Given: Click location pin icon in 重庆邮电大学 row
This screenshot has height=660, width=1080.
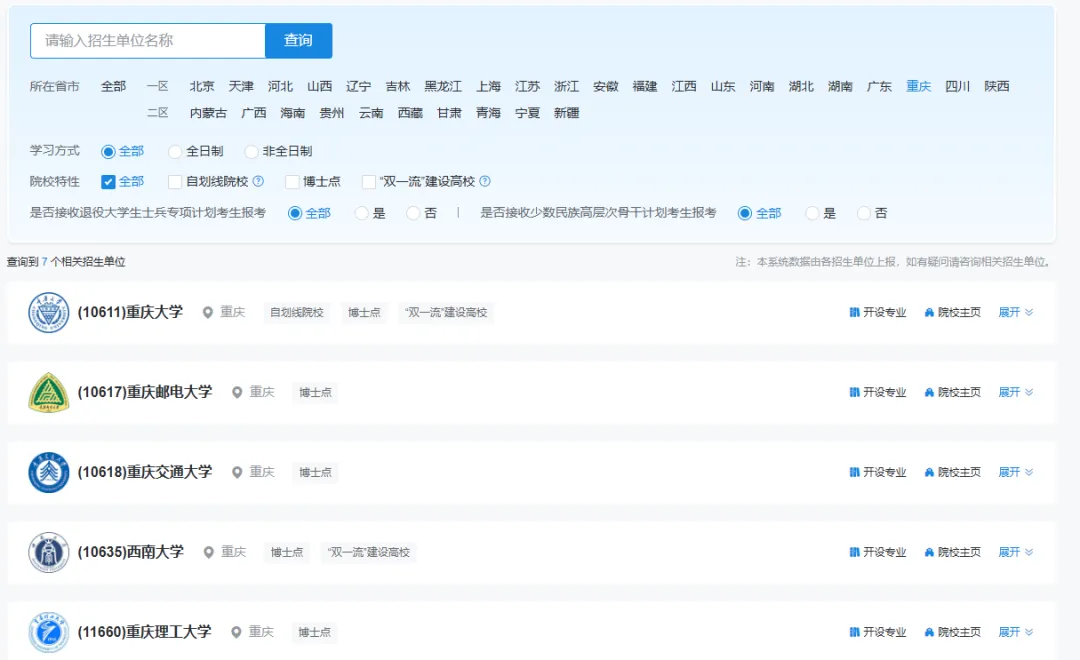Looking at the screenshot, I should (237, 393).
